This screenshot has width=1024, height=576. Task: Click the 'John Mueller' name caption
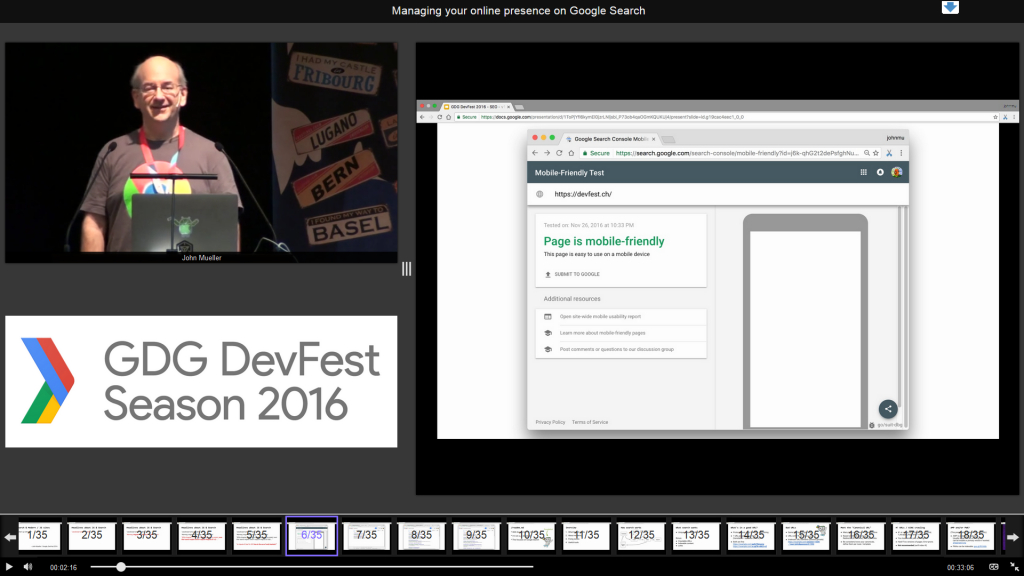(201, 258)
